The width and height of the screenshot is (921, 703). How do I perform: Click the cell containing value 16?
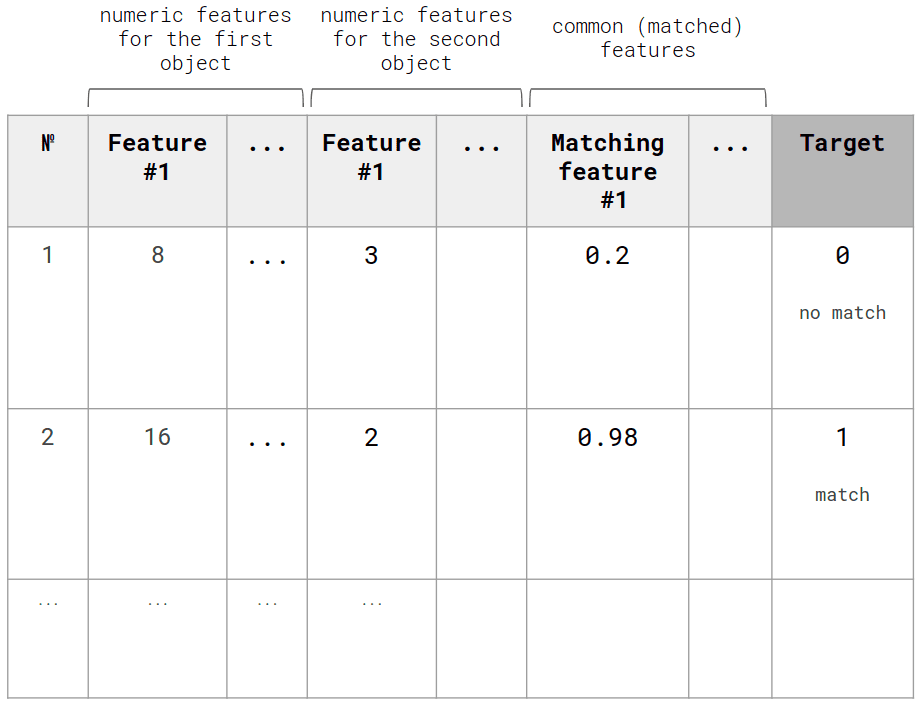157,437
